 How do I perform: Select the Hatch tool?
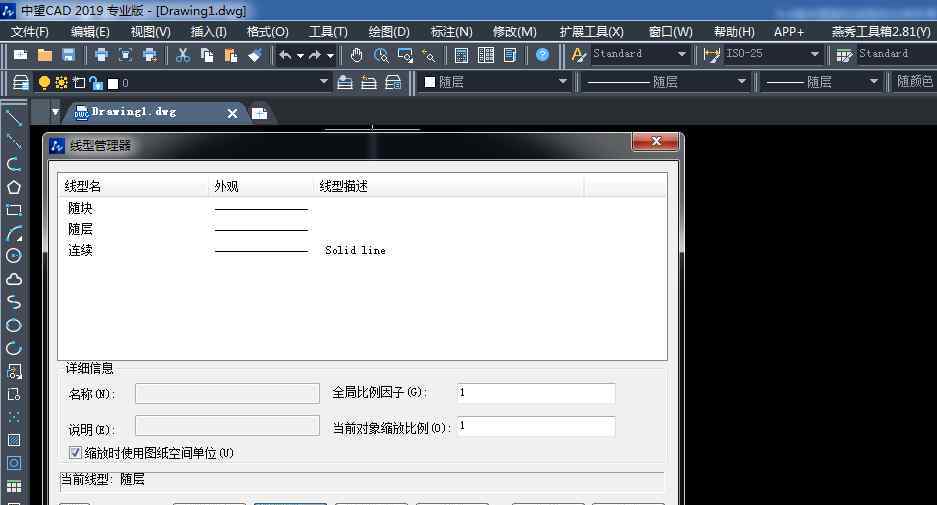point(14,440)
